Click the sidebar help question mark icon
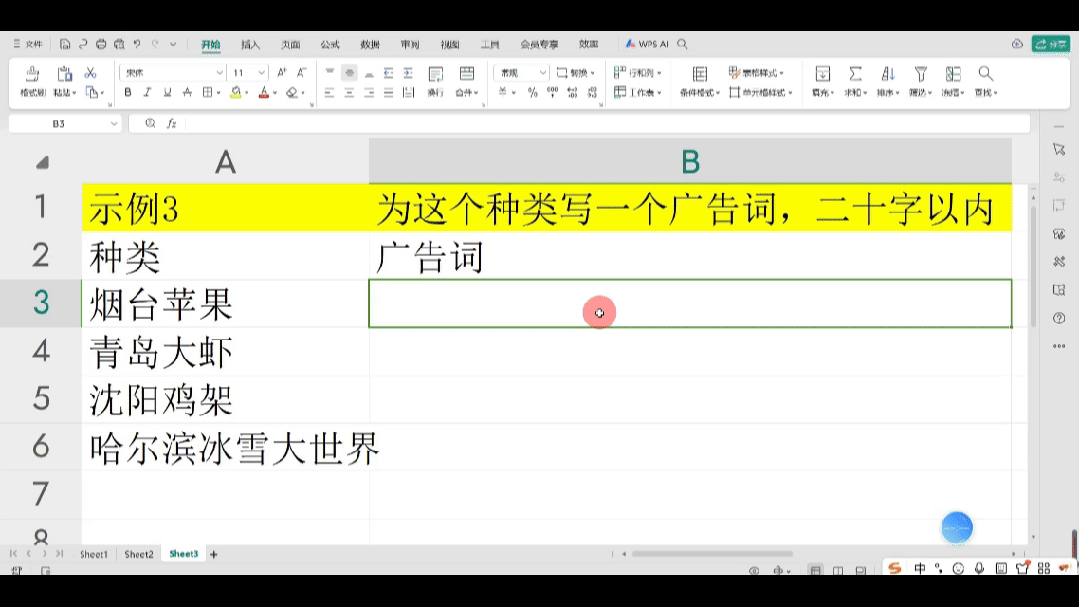This screenshot has width=1079, height=607. pyautogui.click(x=1059, y=318)
